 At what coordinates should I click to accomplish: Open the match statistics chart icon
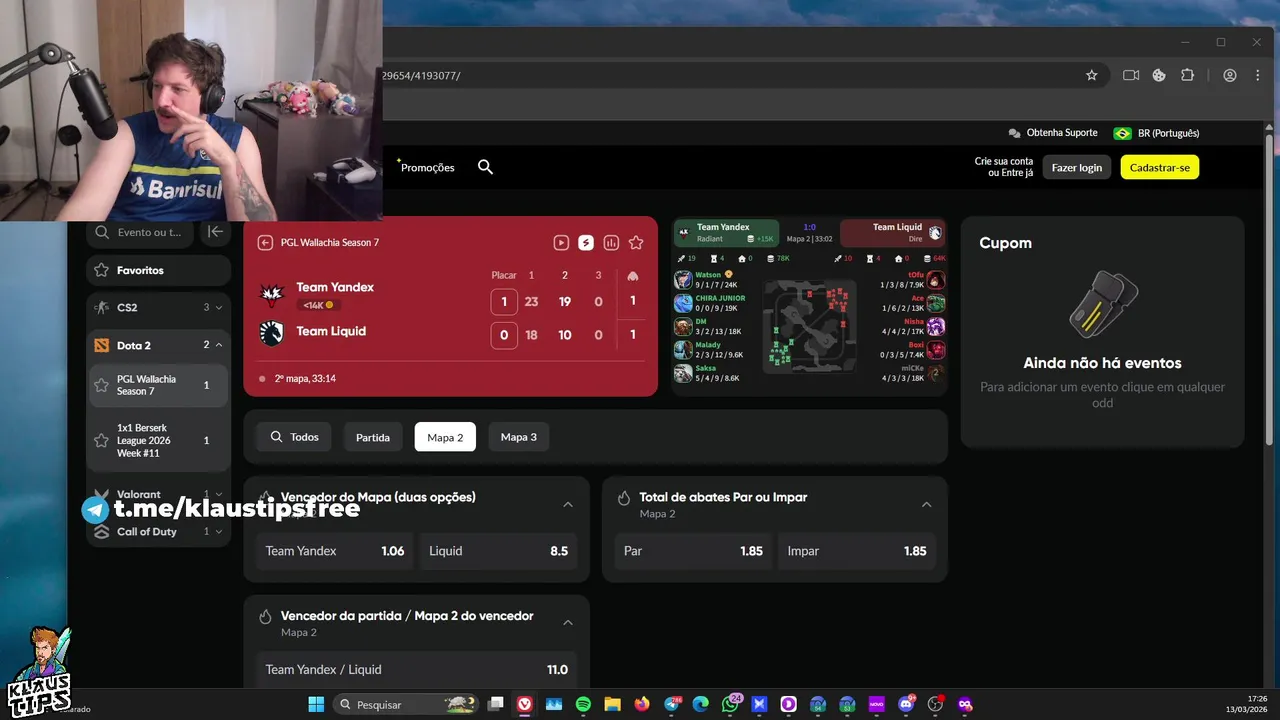coord(611,242)
